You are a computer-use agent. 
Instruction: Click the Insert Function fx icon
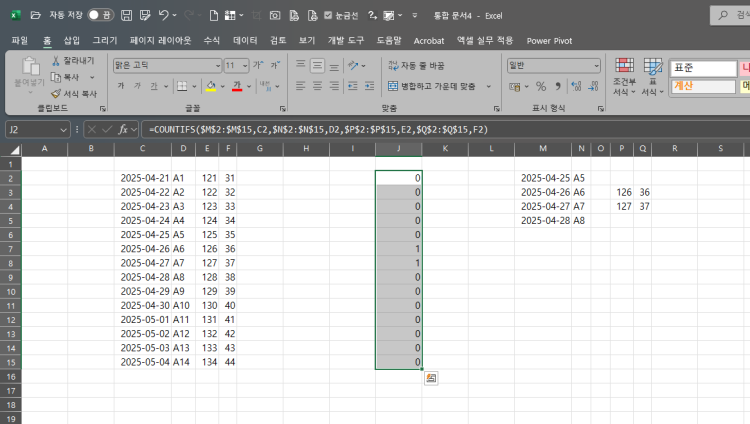click(x=123, y=130)
